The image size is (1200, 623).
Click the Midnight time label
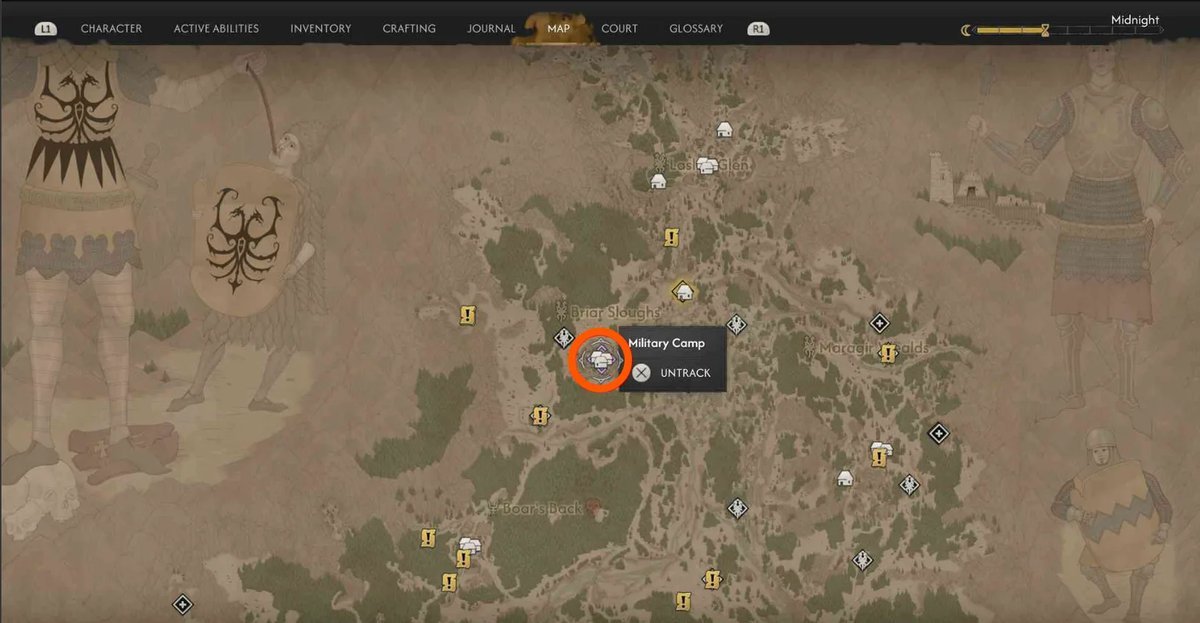click(x=1135, y=19)
